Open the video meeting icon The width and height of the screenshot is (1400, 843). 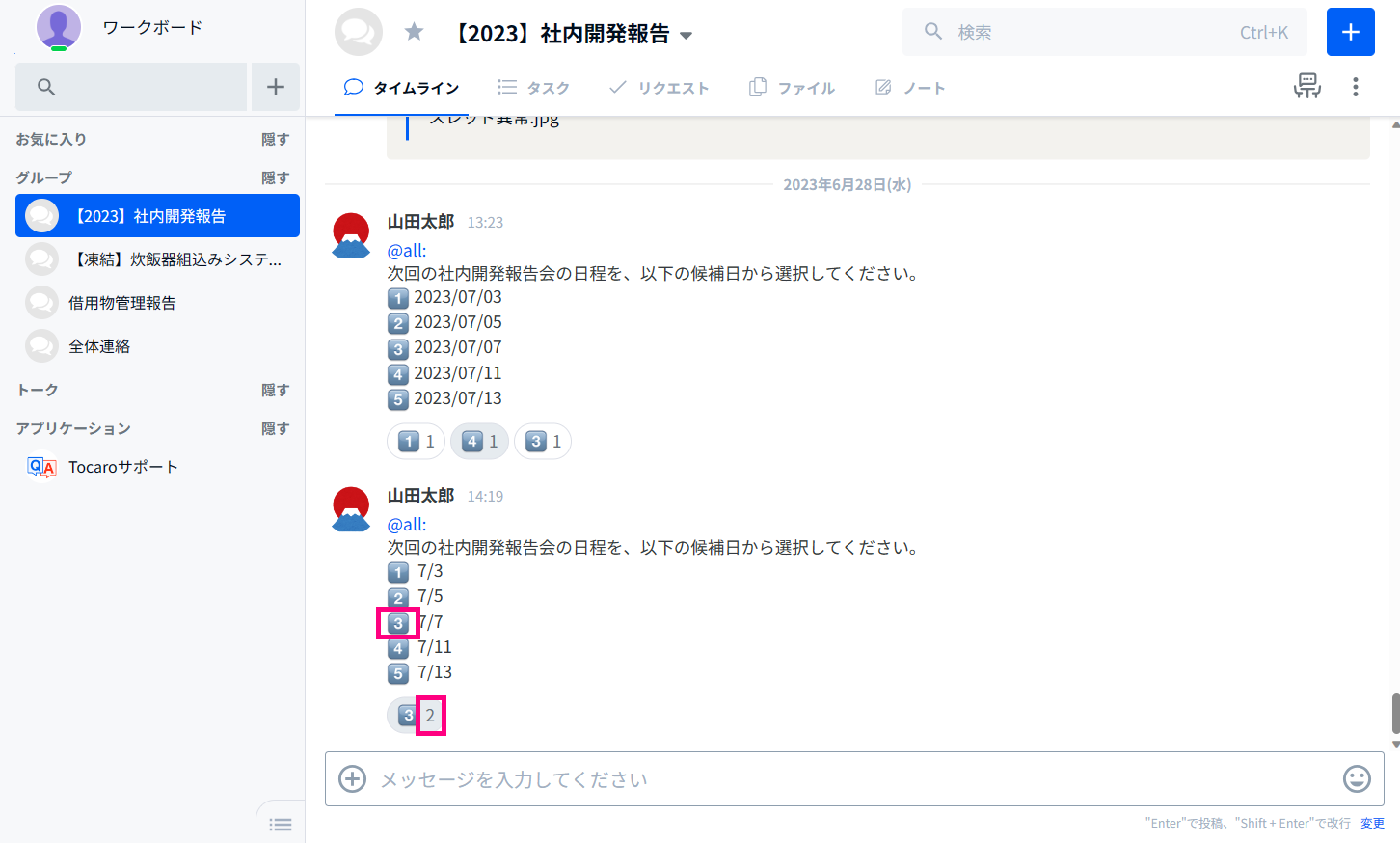pyautogui.click(x=1307, y=86)
